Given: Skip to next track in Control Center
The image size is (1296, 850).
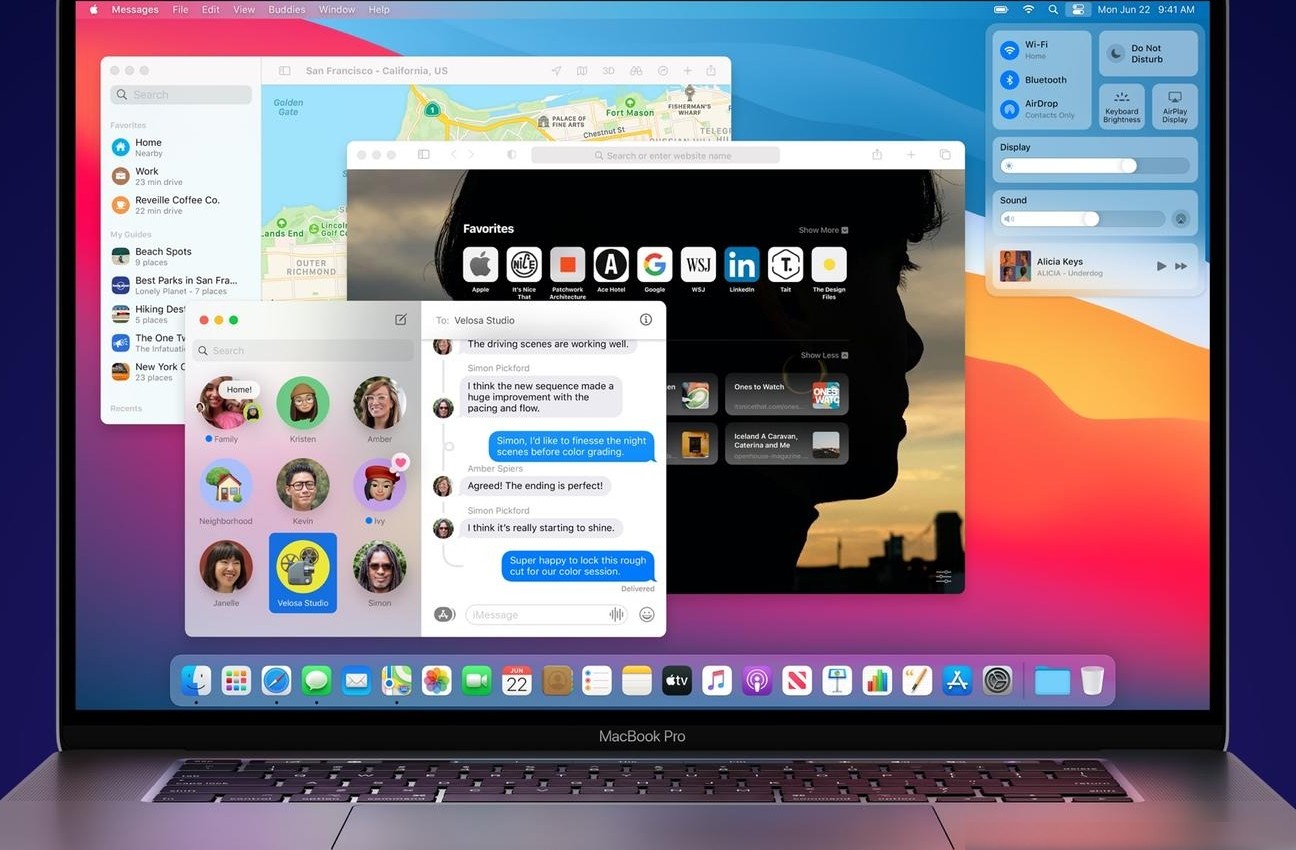Looking at the screenshot, I should (x=1181, y=266).
